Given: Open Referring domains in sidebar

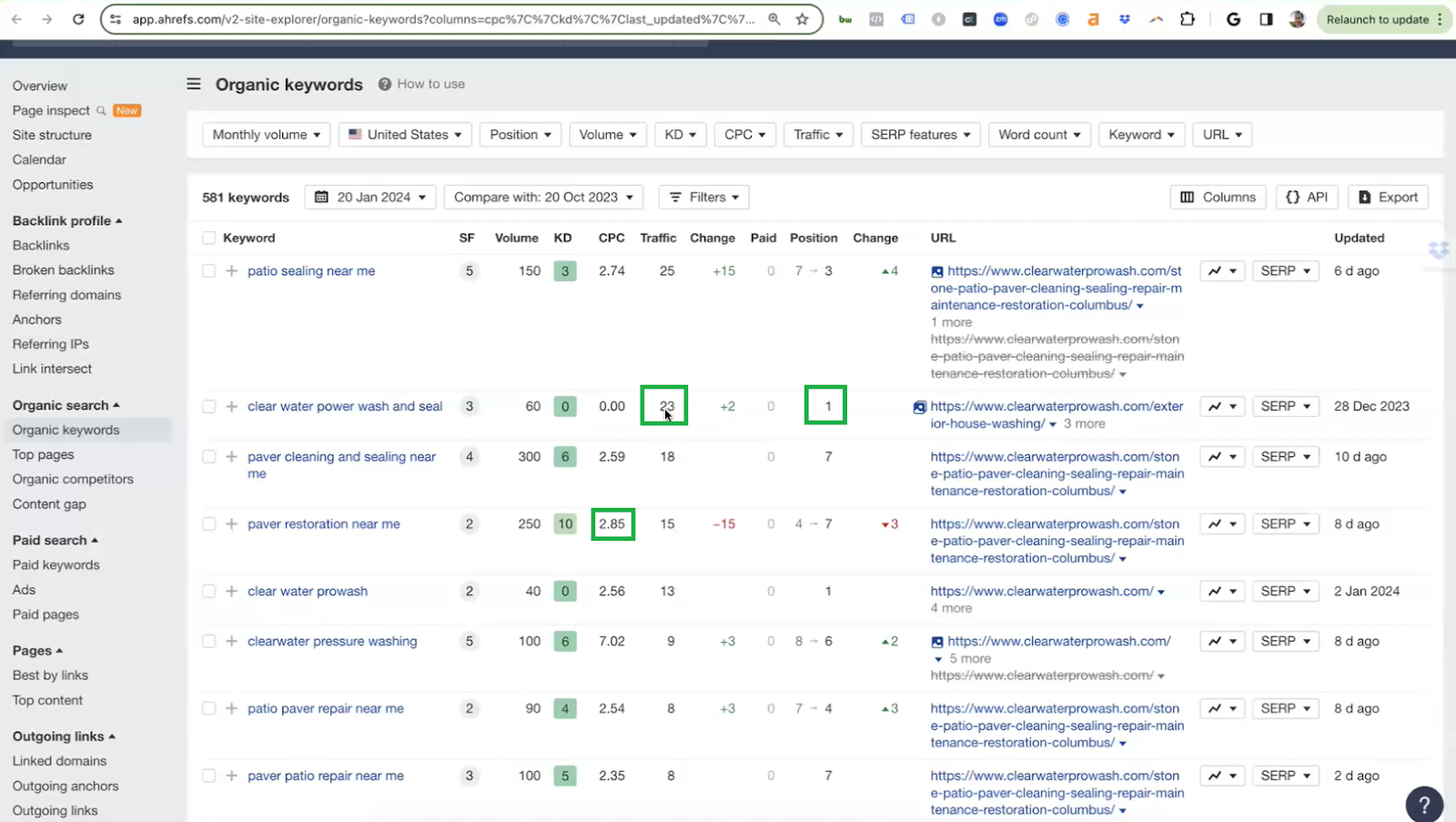Looking at the screenshot, I should (x=66, y=295).
